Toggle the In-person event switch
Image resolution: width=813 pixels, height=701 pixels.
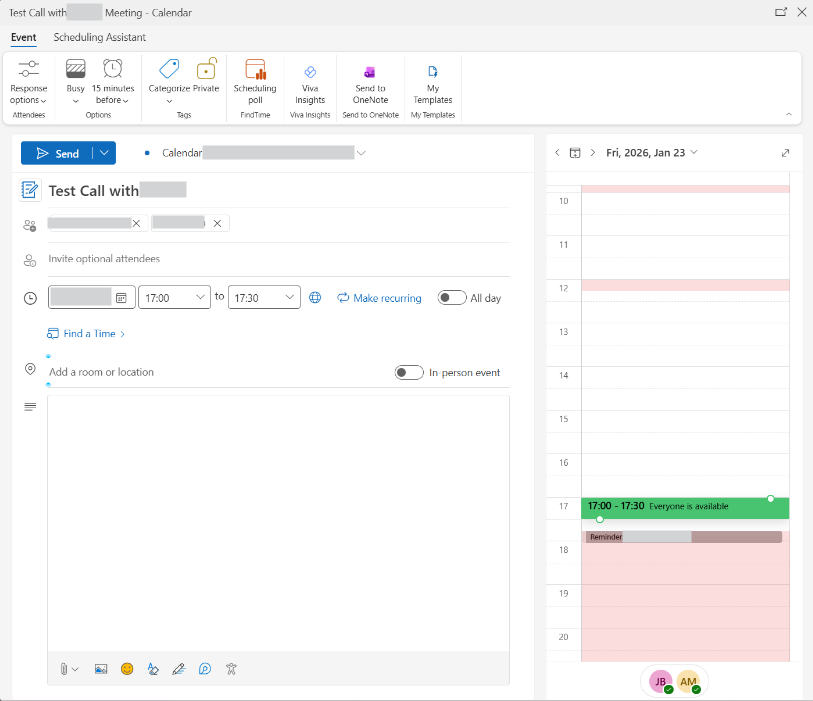(409, 372)
